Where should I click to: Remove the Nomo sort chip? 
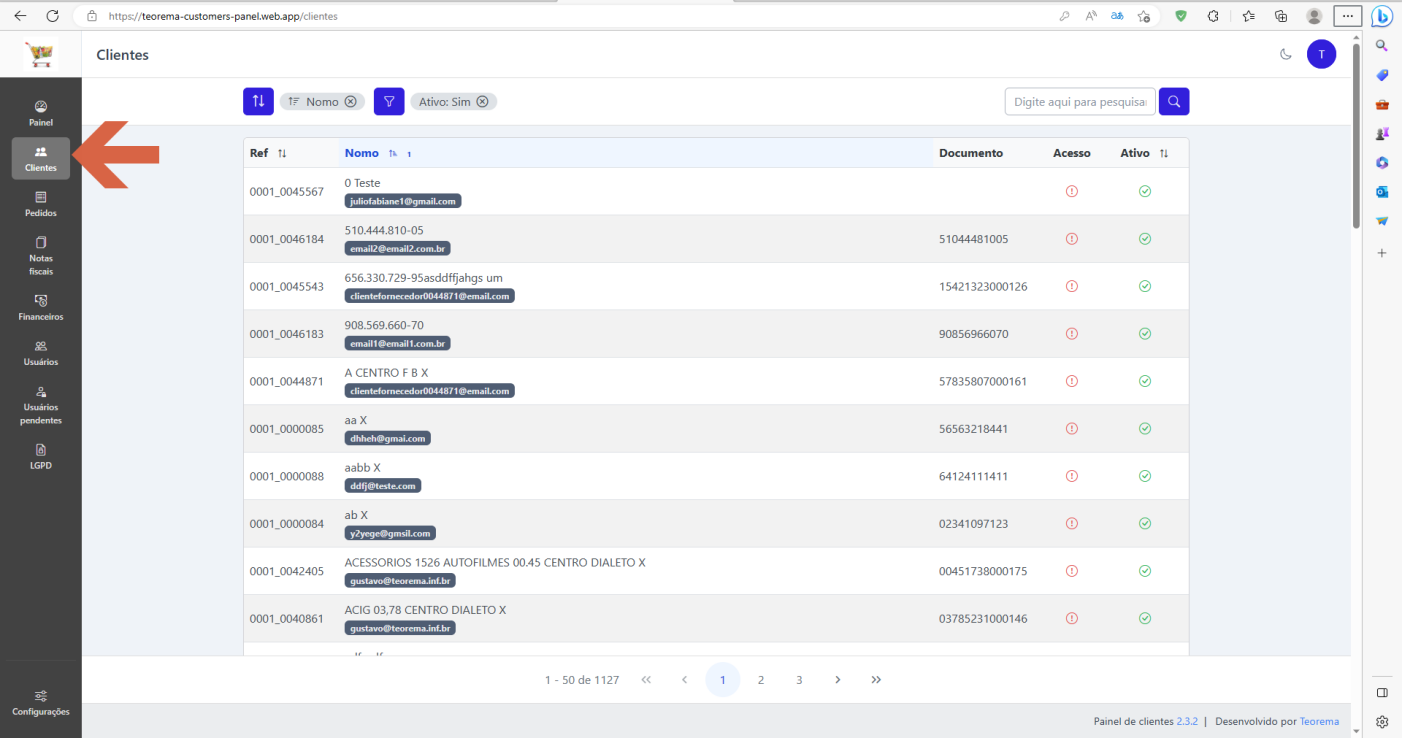350,102
